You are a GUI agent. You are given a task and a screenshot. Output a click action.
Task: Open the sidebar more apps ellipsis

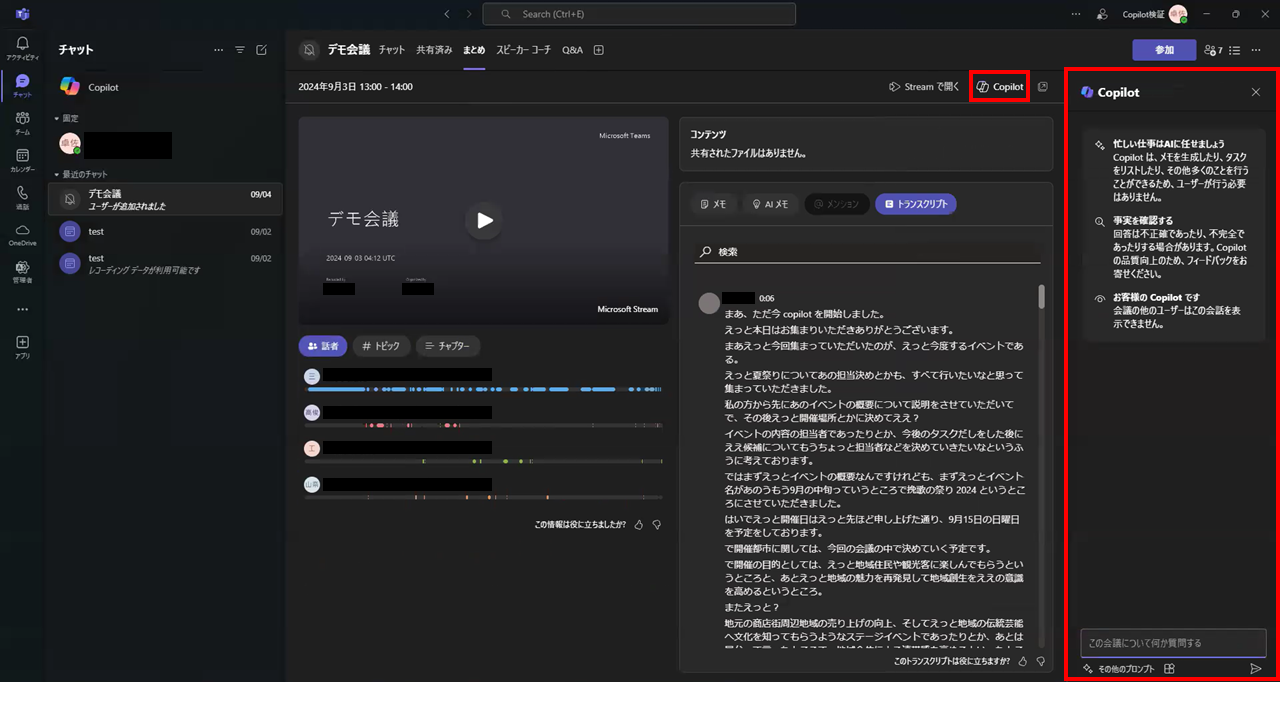coord(22,309)
